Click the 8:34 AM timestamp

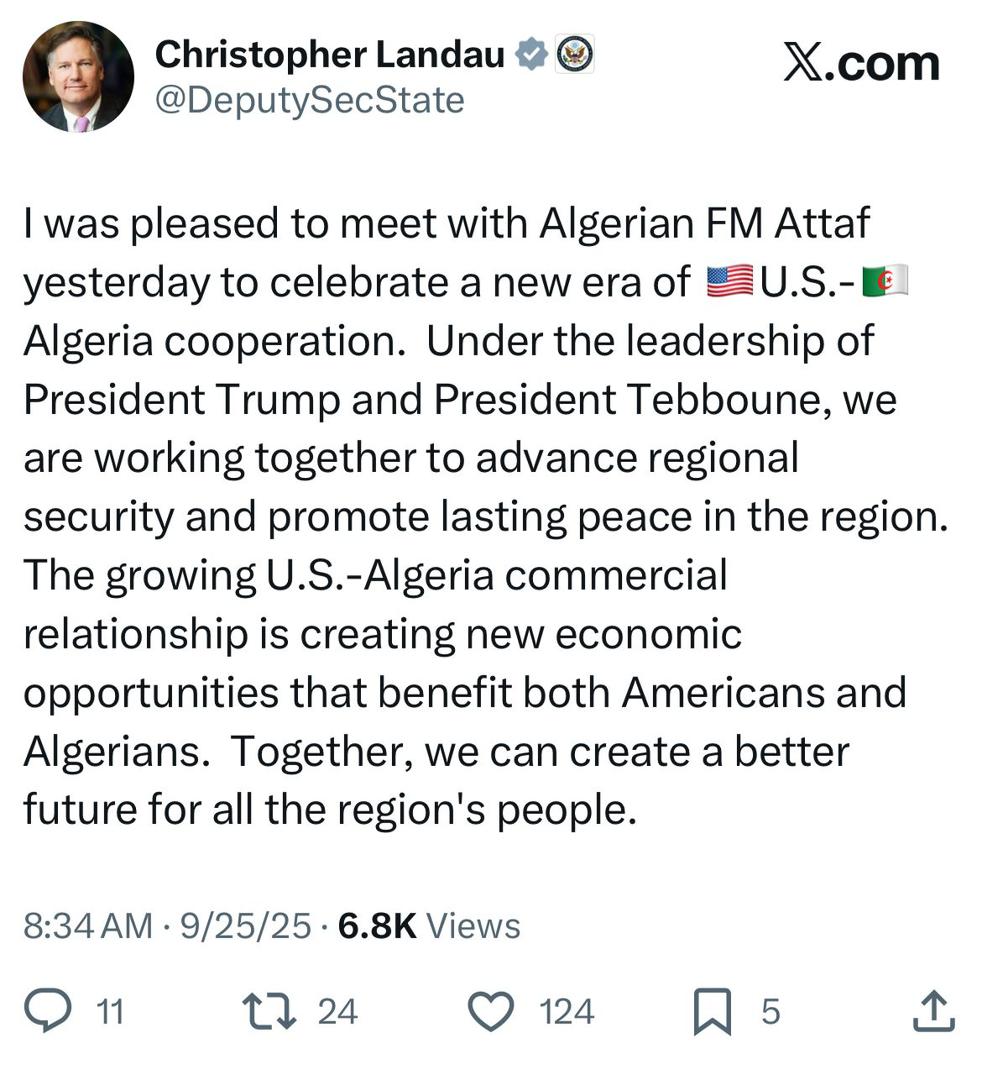click(88, 926)
